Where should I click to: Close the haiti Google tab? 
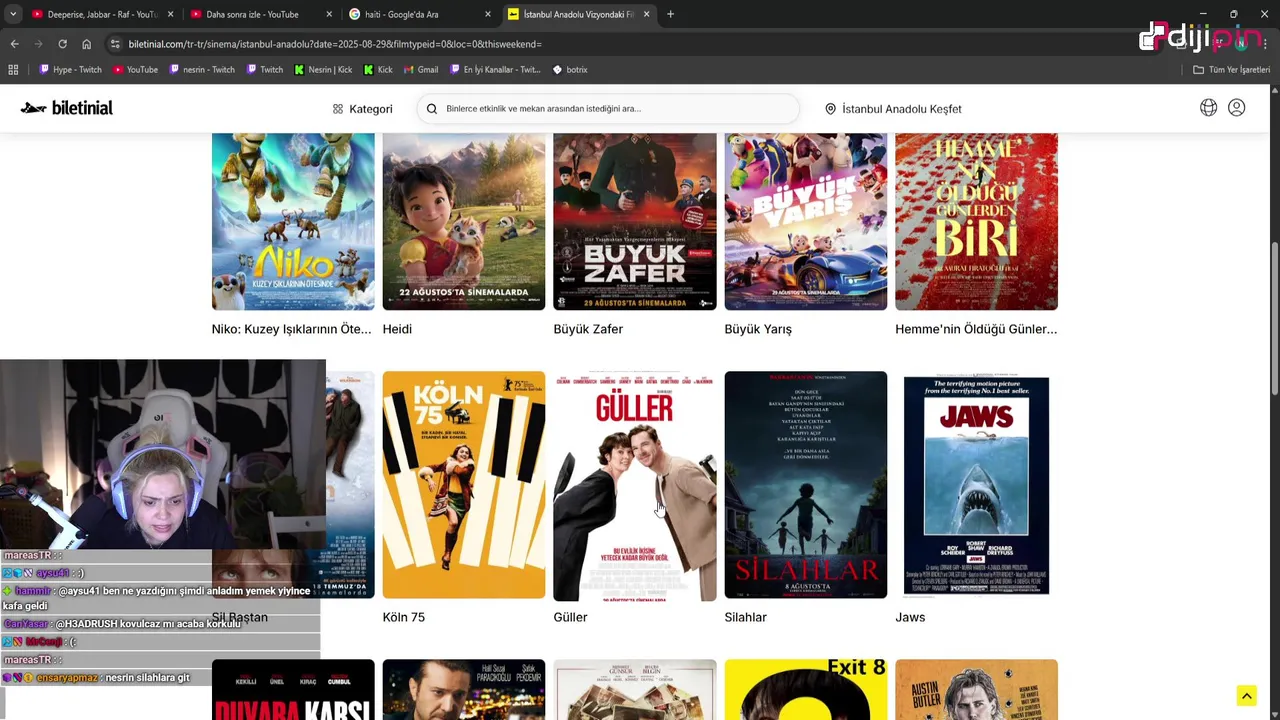point(488,14)
